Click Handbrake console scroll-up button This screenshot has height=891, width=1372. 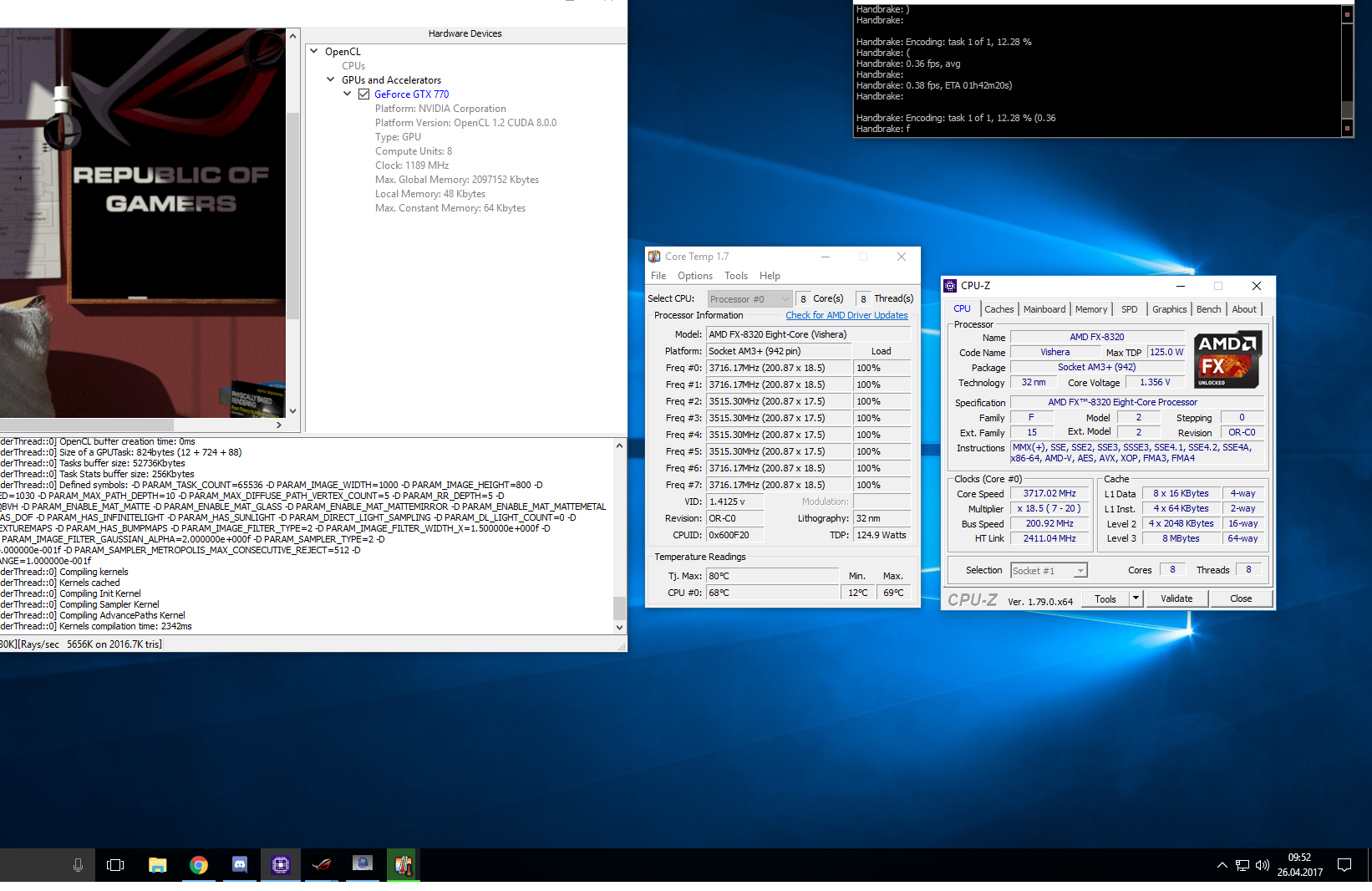coord(1347,14)
